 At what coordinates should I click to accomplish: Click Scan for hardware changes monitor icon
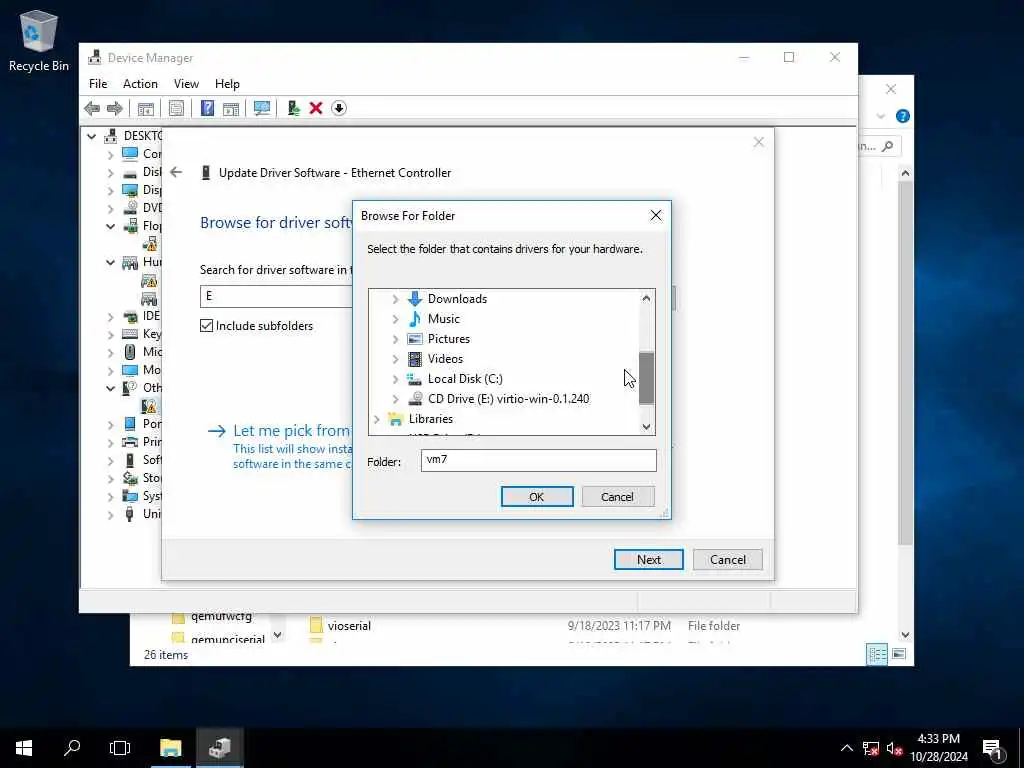pyautogui.click(x=262, y=108)
